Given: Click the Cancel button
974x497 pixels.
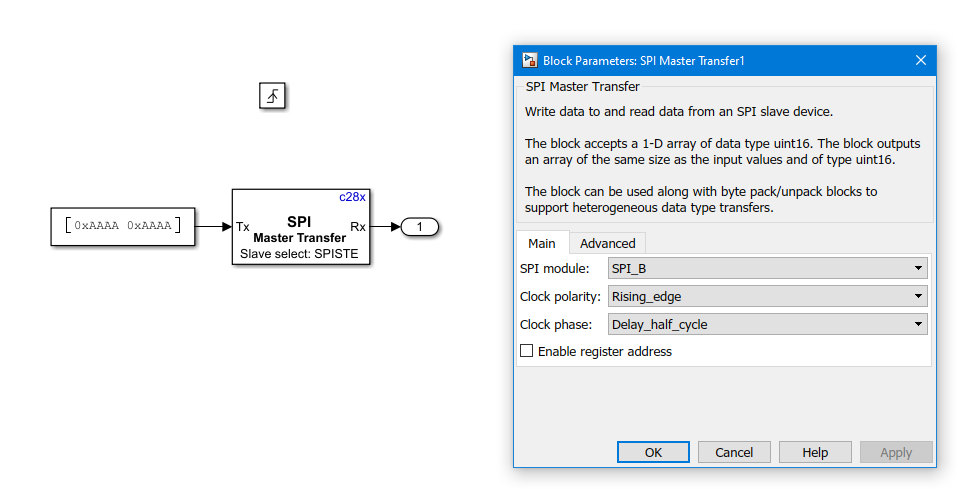Looking at the screenshot, I should click(x=734, y=452).
